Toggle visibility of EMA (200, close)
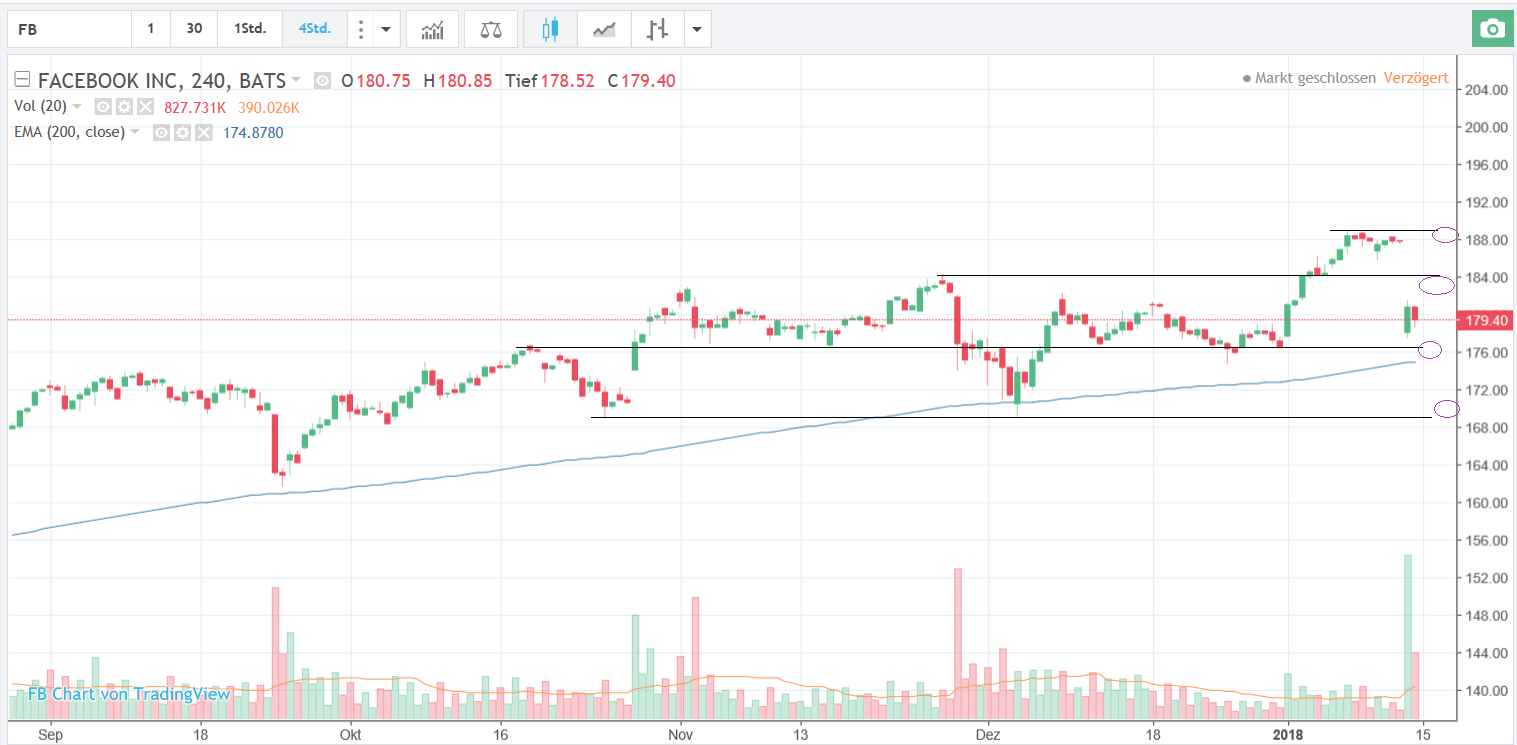The image size is (1517, 745). (161, 131)
